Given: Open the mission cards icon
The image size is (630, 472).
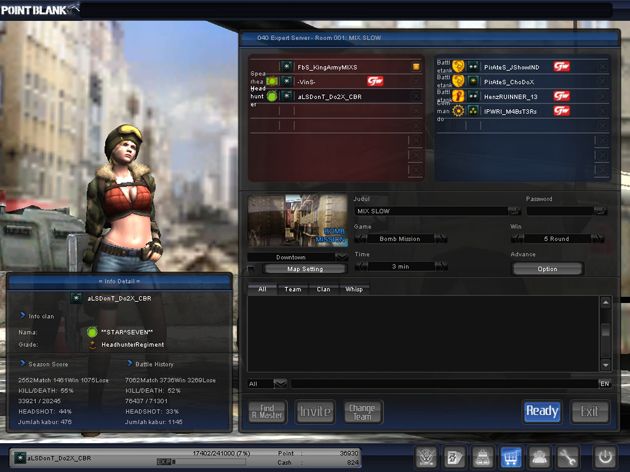Looking at the screenshot, I should [455, 457].
